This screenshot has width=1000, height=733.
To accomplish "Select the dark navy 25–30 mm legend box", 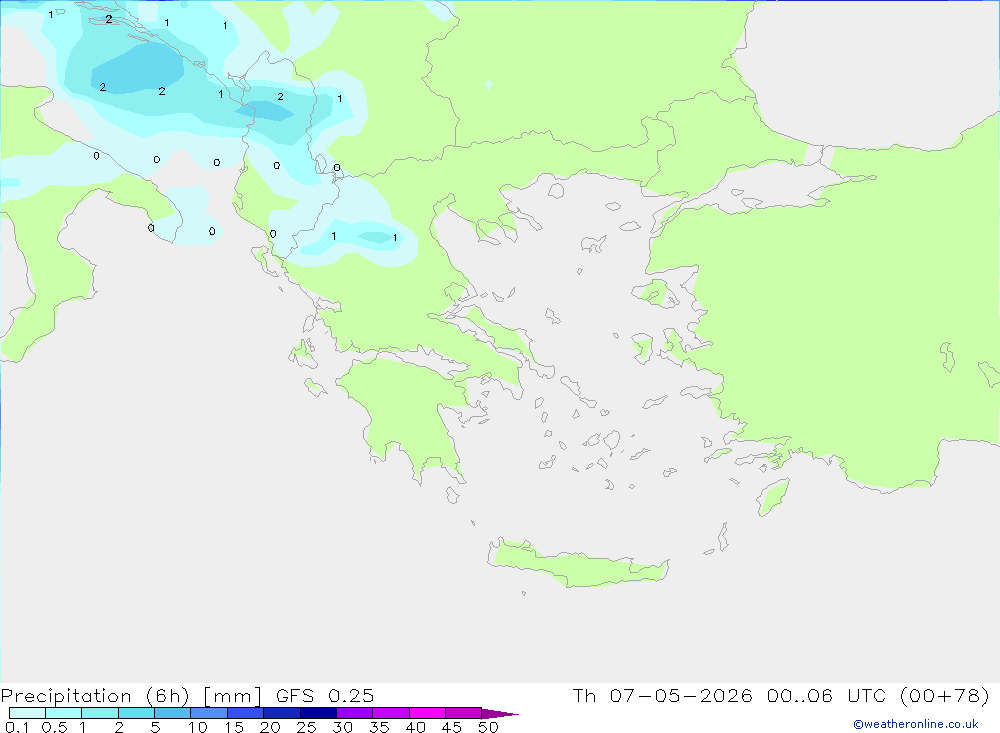I will pyautogui.click(x=318, y=713).
